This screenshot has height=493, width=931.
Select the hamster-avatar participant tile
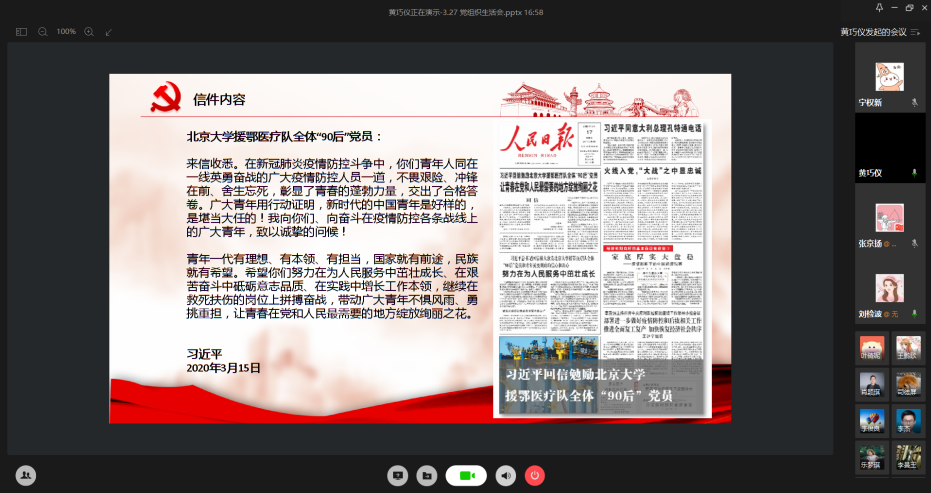click(x=908, y=385)
